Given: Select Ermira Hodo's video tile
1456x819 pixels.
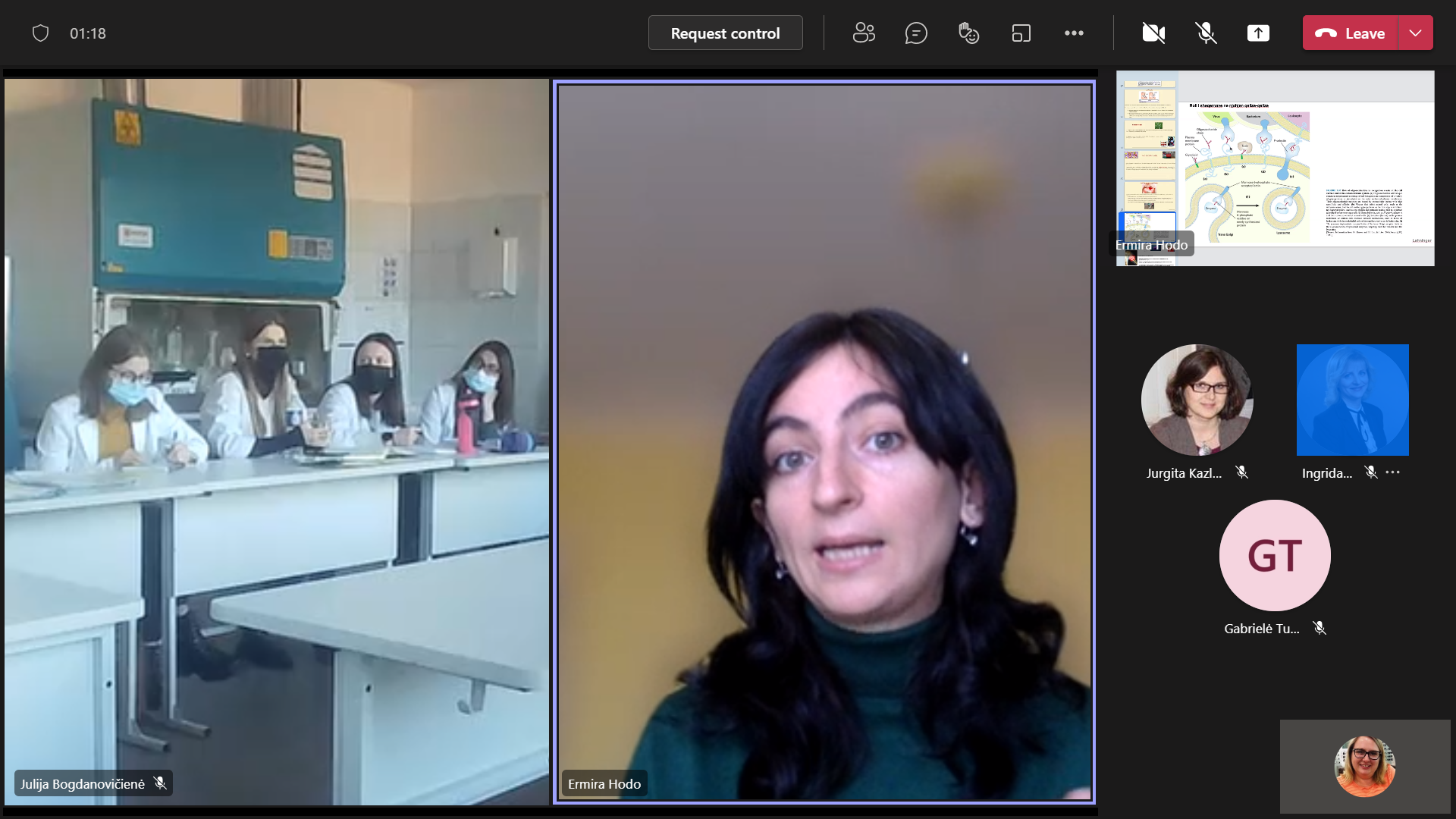Looking at the screenshot, I should point(824,441).
